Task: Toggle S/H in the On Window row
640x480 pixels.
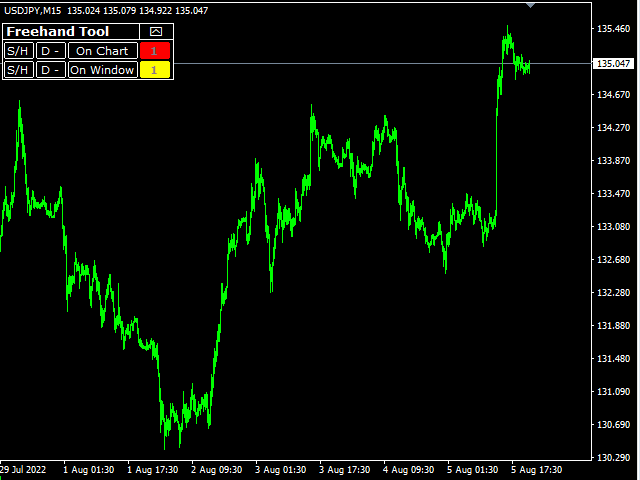Action: click(x=18, y=70)
